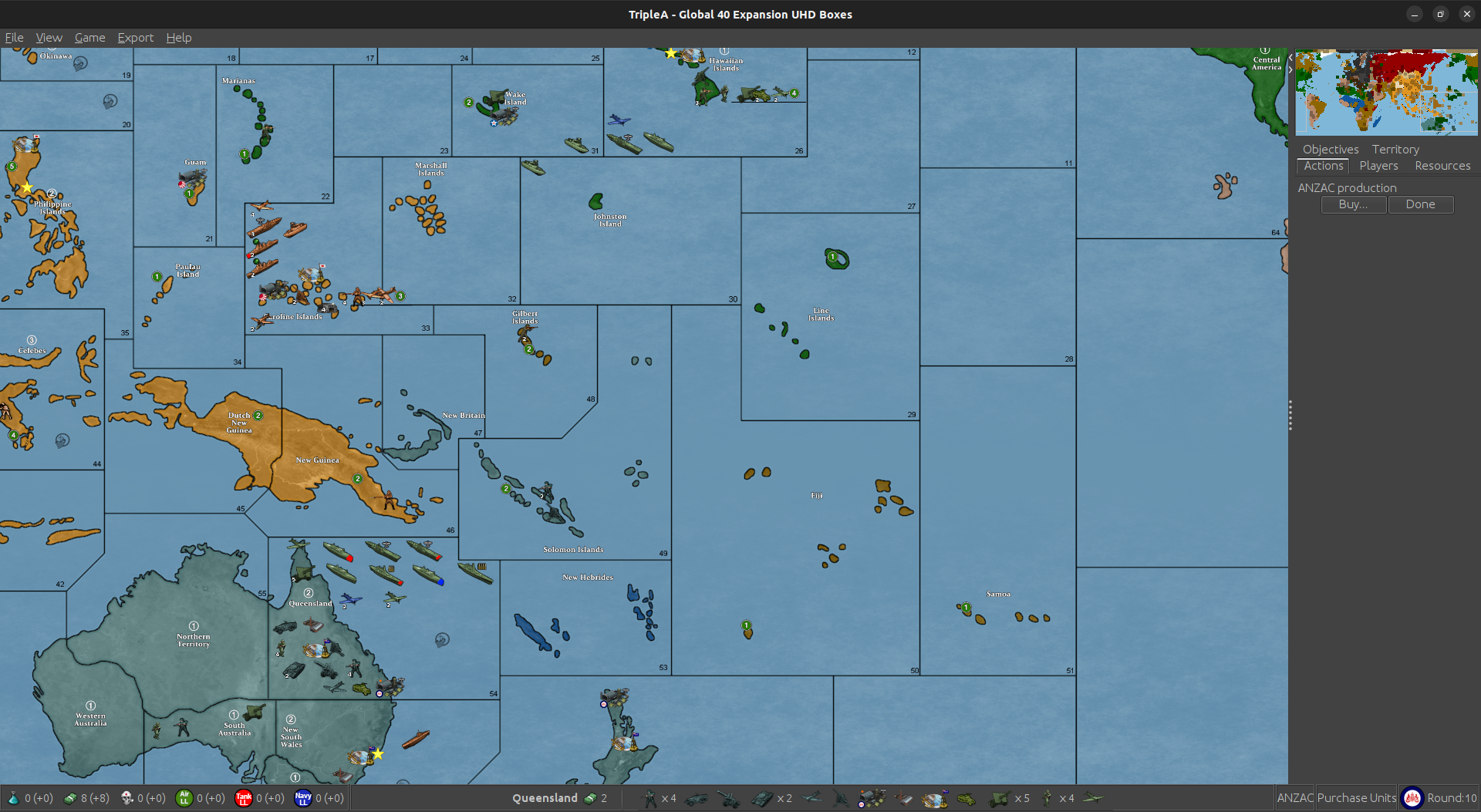Open the File menu
1481x812 pixels.
[x=14, y=37]
